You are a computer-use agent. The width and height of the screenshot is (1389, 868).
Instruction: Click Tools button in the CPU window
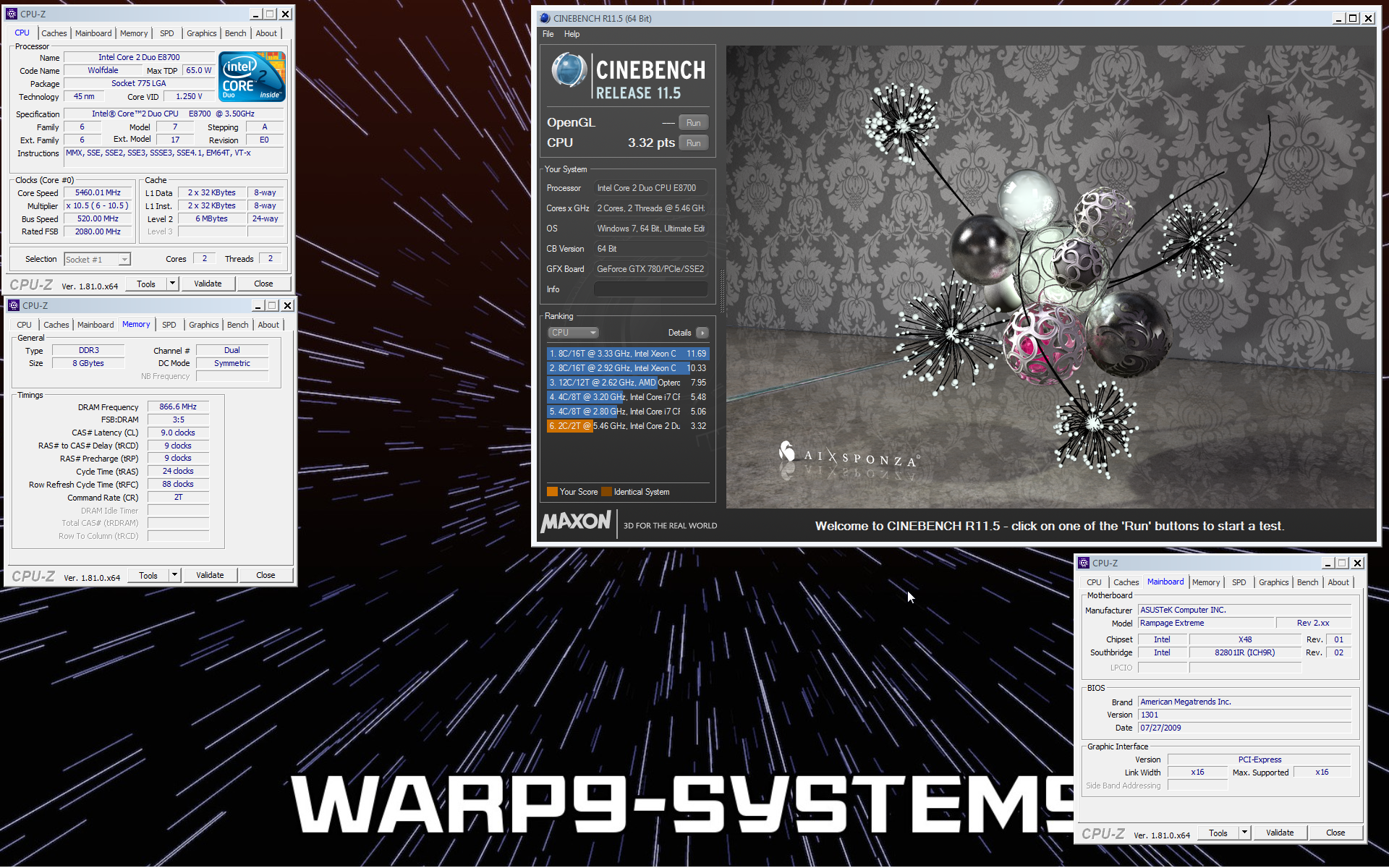point(146,284)
